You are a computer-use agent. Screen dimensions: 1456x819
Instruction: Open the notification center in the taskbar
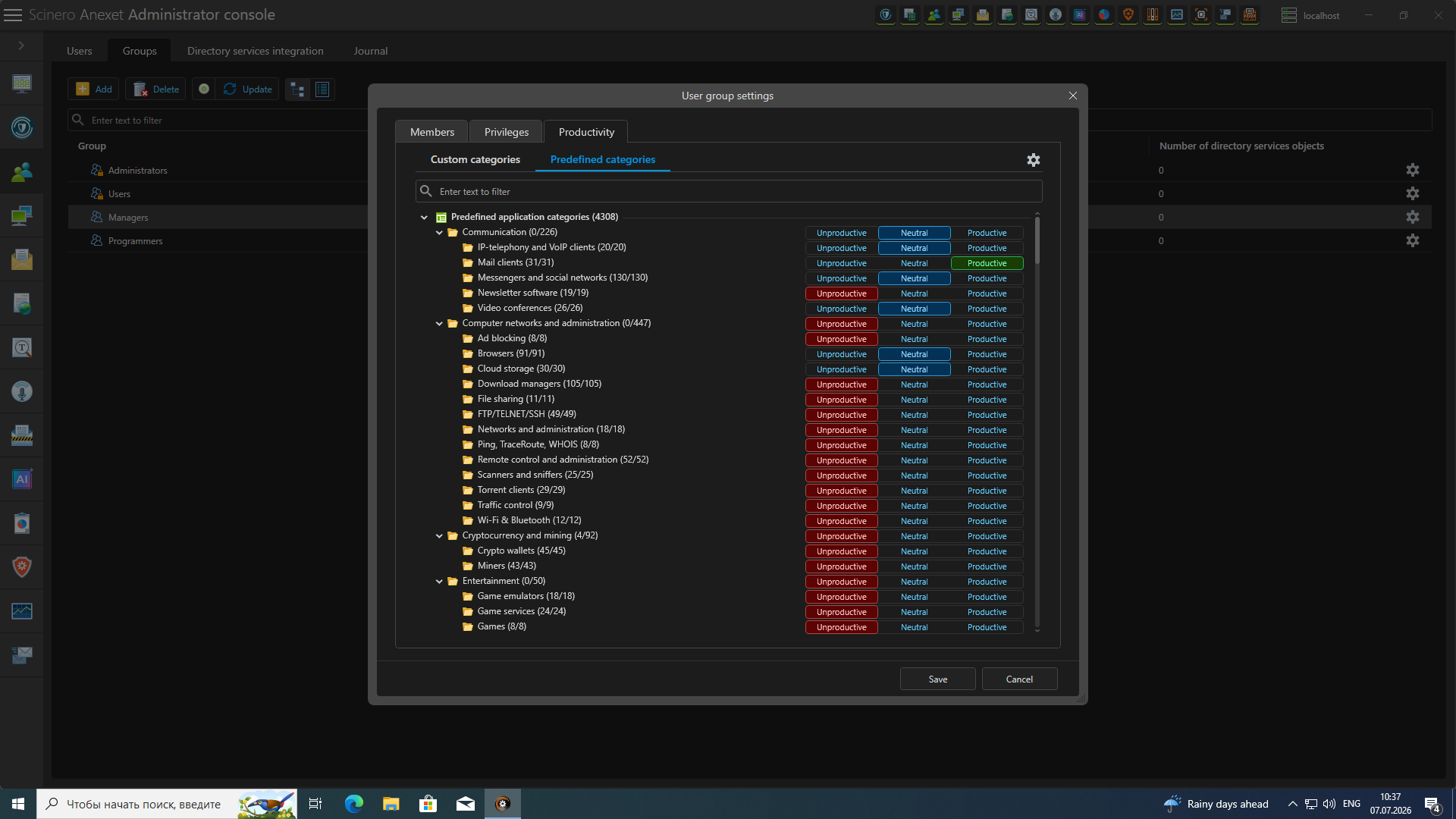point(1432,804)
